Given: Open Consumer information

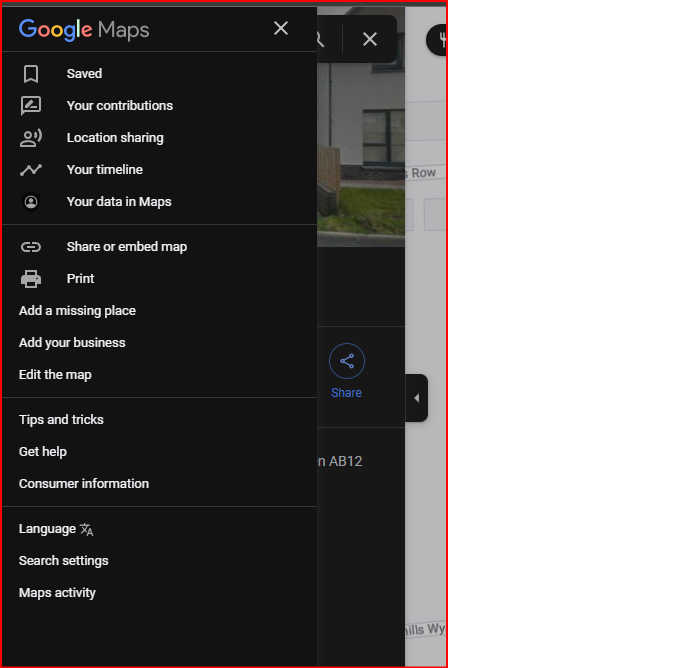Looking at the screenshot, I should click(x=159, y=484).
